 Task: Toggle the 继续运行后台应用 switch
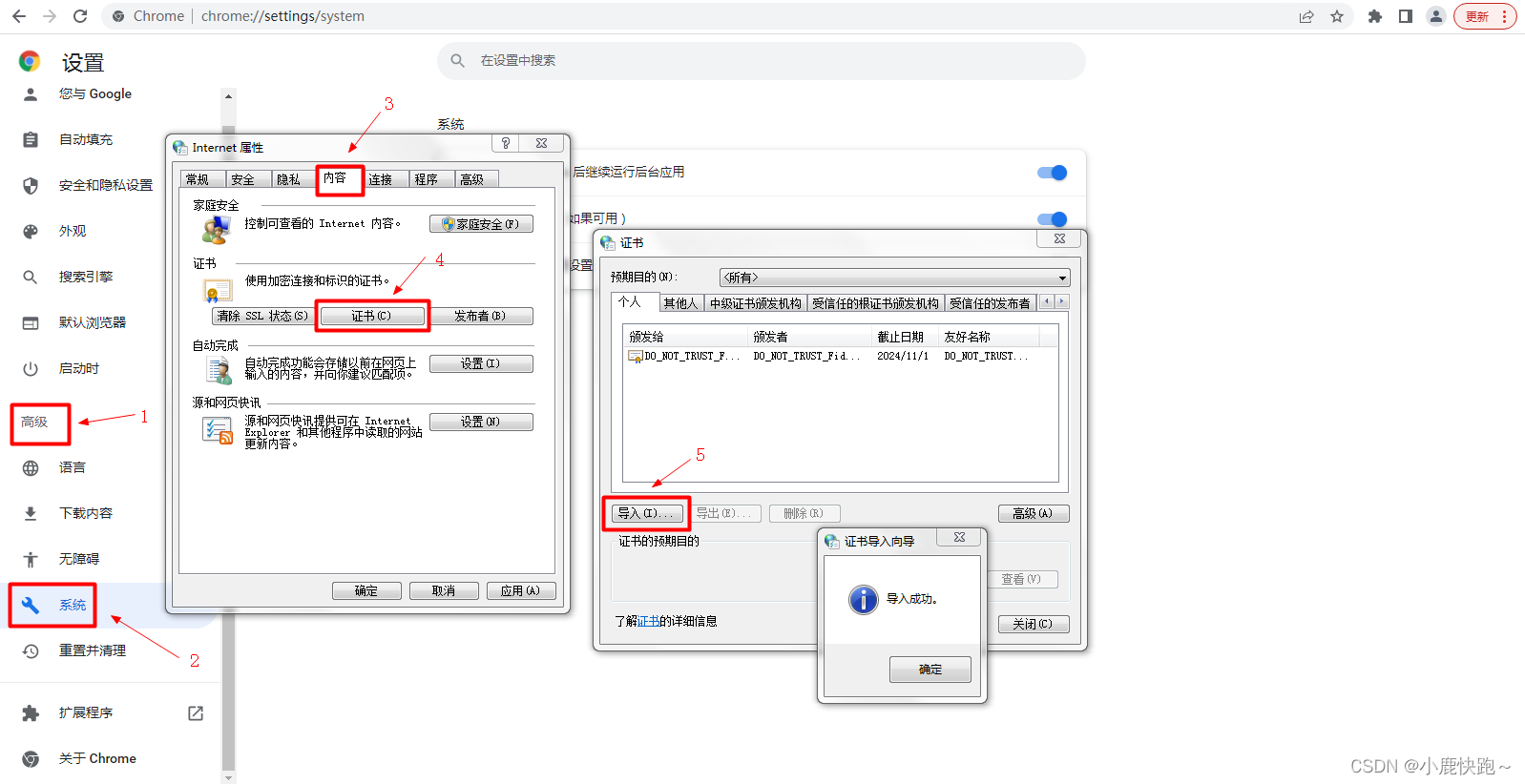1052,173
